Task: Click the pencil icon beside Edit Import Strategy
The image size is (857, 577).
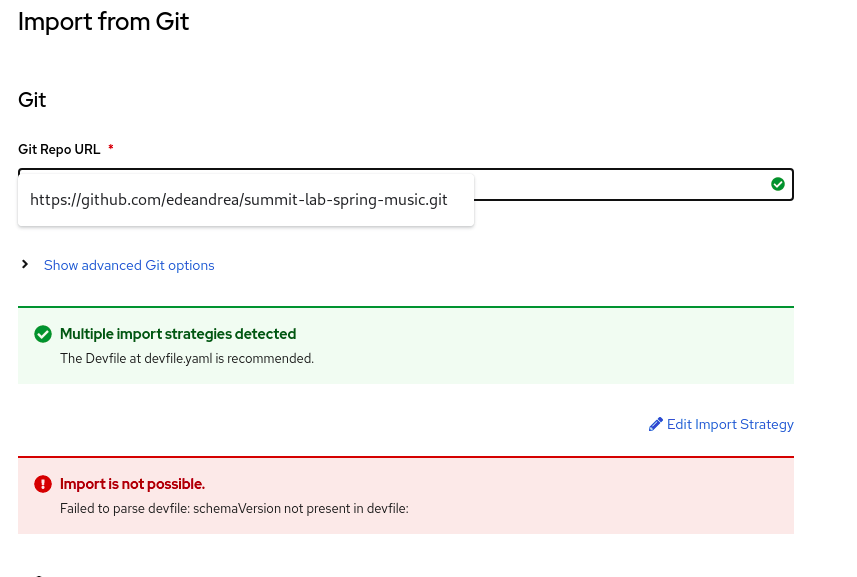Action: [656, 424]
